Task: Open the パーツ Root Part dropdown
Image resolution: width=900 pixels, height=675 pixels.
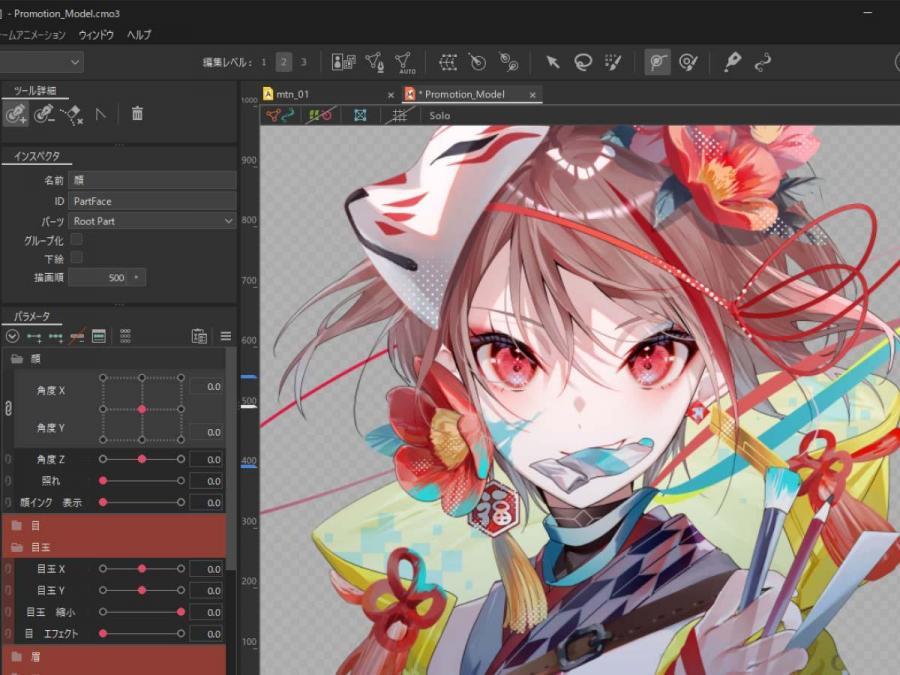Action: coord(152,221)
